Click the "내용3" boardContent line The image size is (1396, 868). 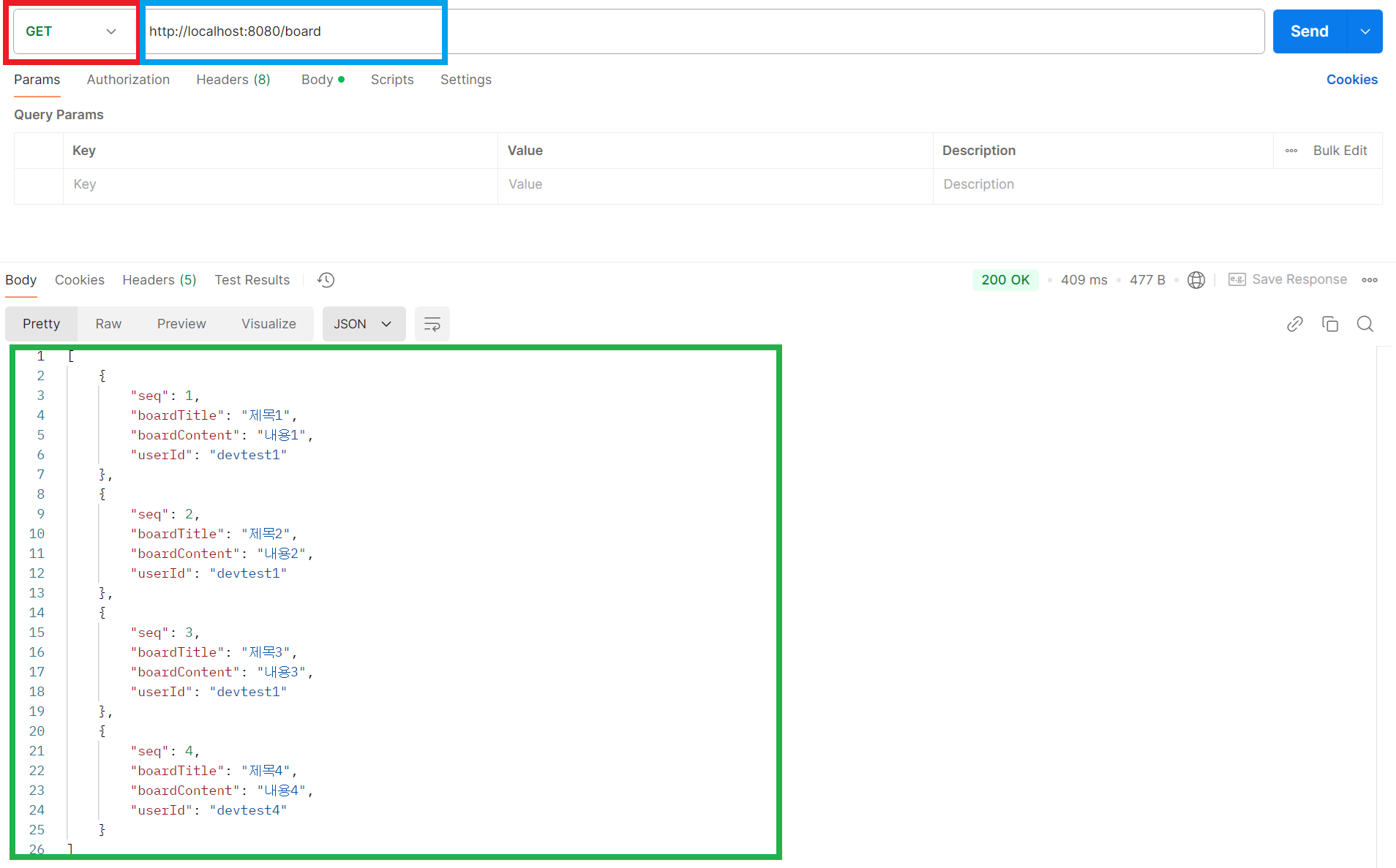(x=222, y=672)
